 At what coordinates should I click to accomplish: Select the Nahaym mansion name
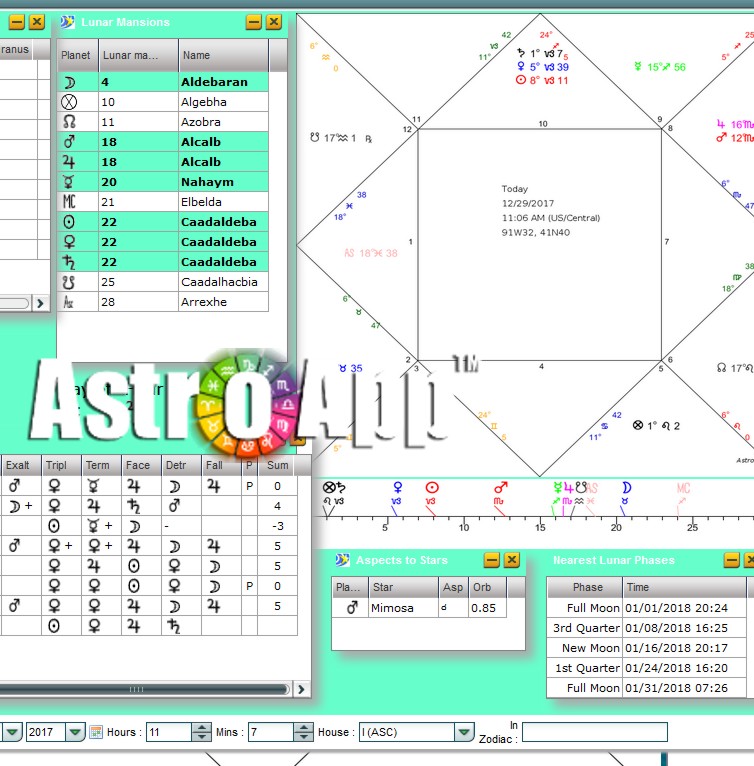click(x=207, y=182)
